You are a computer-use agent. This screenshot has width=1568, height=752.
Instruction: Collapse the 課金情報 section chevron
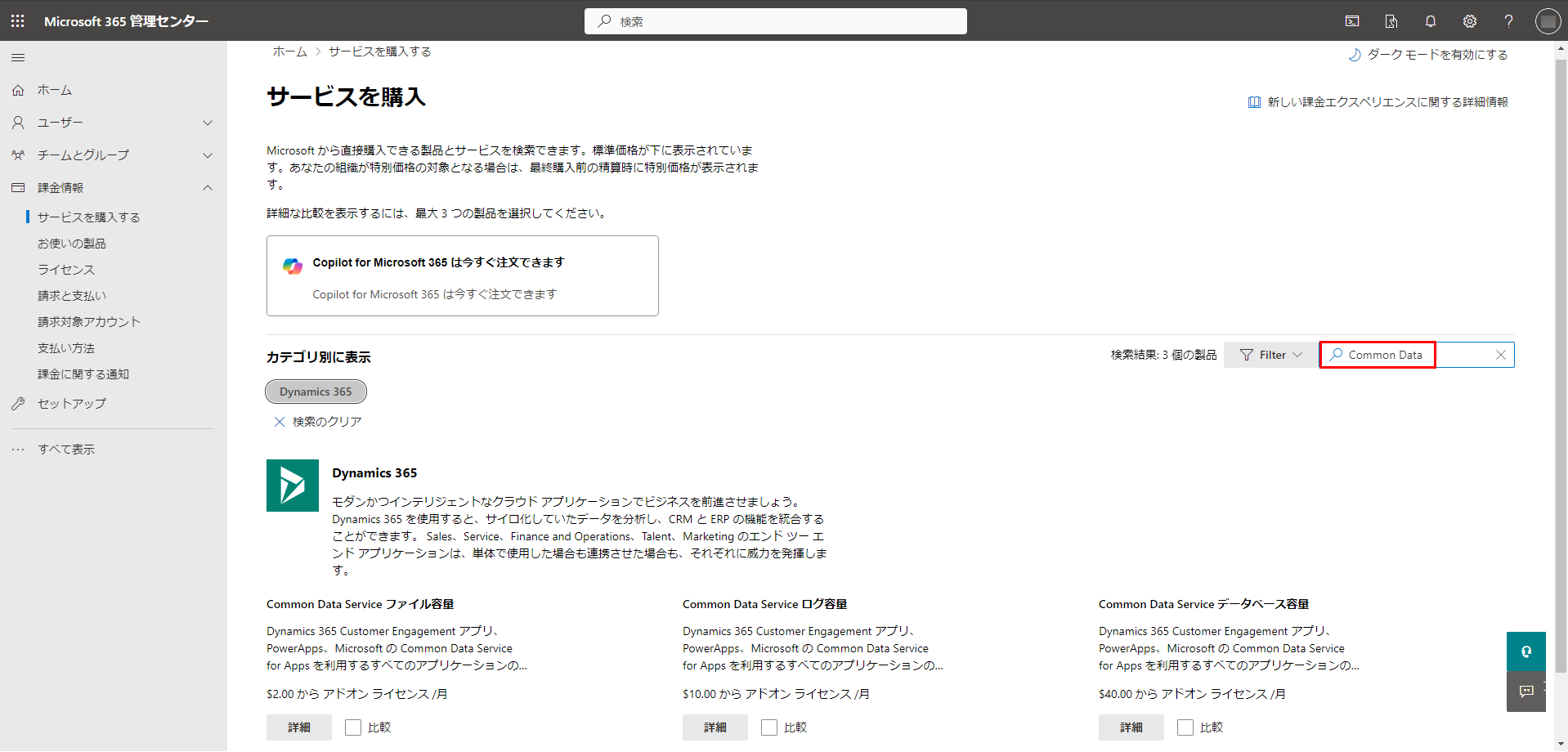(x=208, y=188)
